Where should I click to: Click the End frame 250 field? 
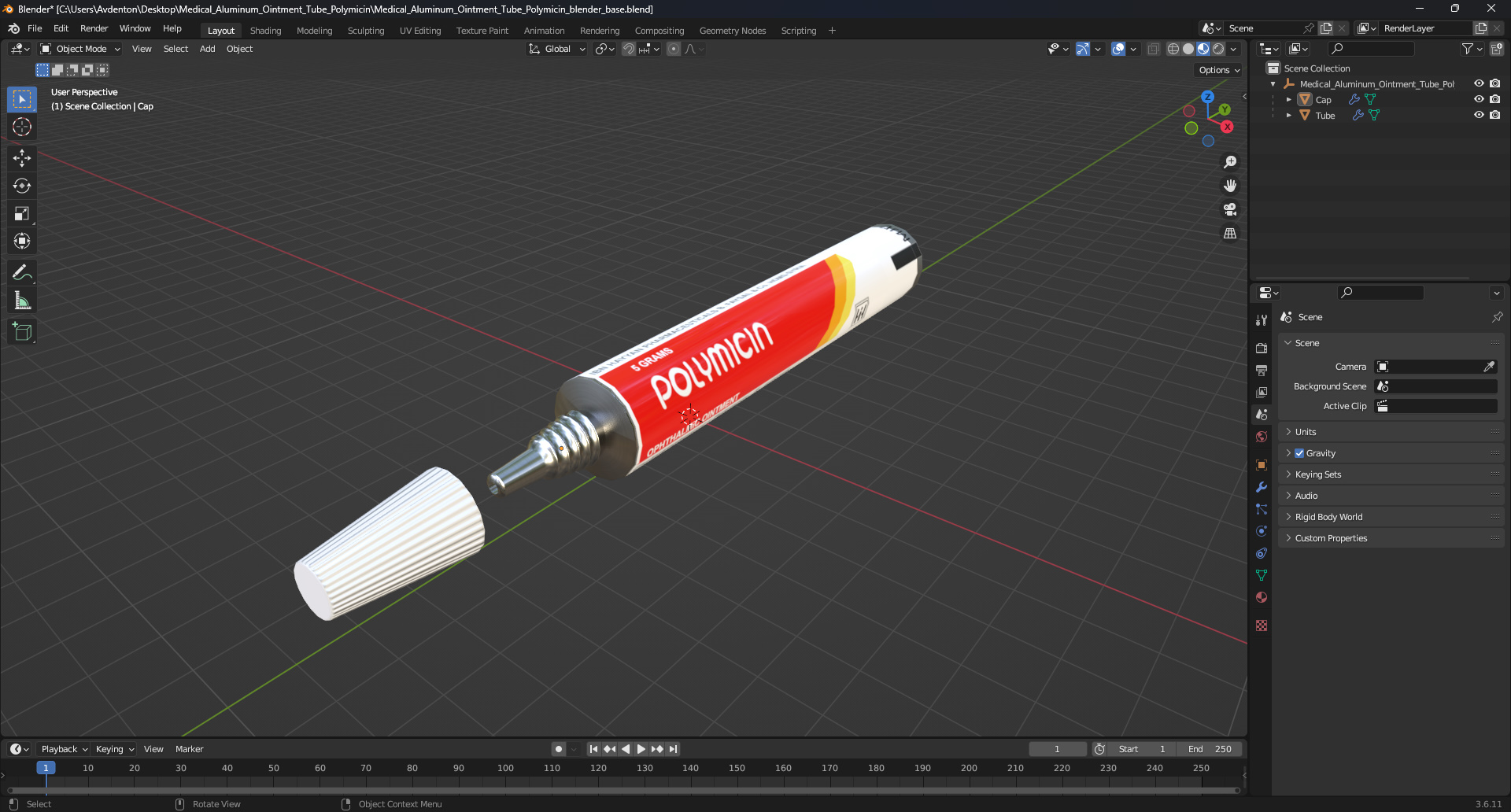[x=1210, y=749]
